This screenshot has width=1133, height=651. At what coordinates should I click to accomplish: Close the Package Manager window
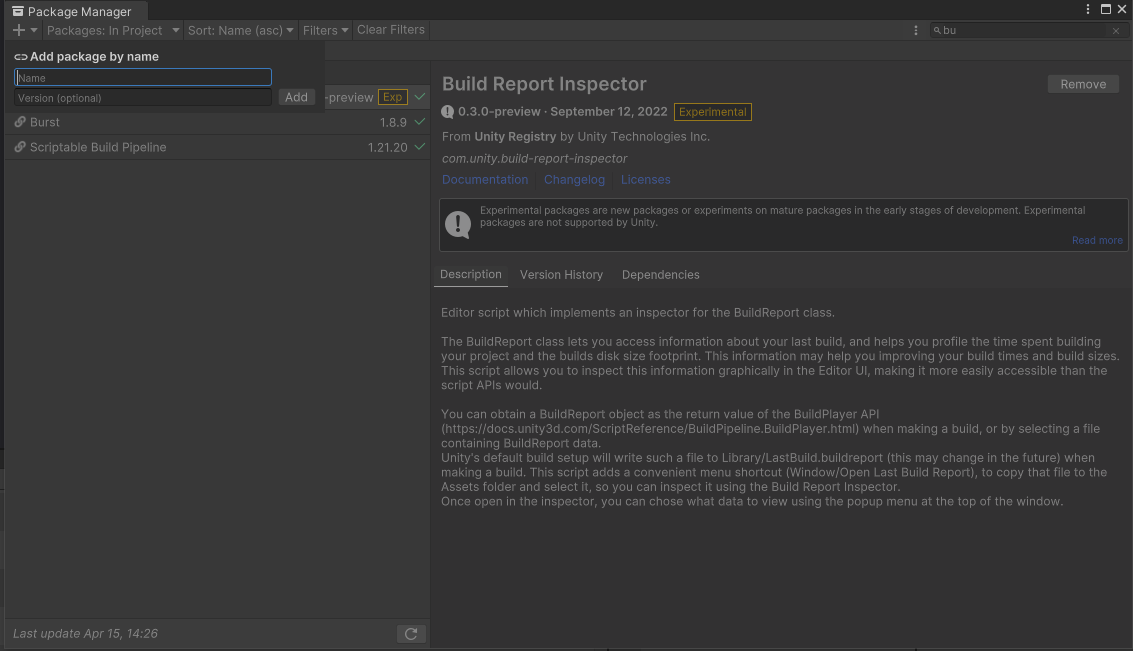tap(1122, 9)
